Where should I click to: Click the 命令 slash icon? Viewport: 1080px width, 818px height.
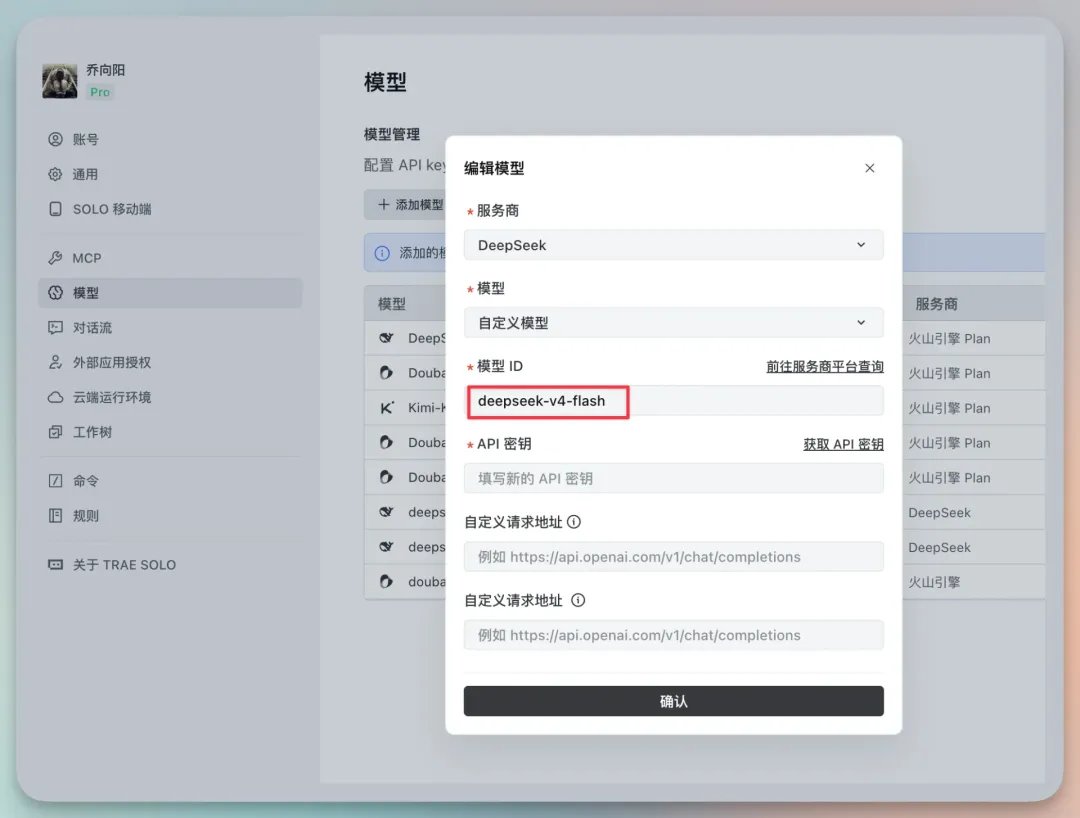[55, 481]
